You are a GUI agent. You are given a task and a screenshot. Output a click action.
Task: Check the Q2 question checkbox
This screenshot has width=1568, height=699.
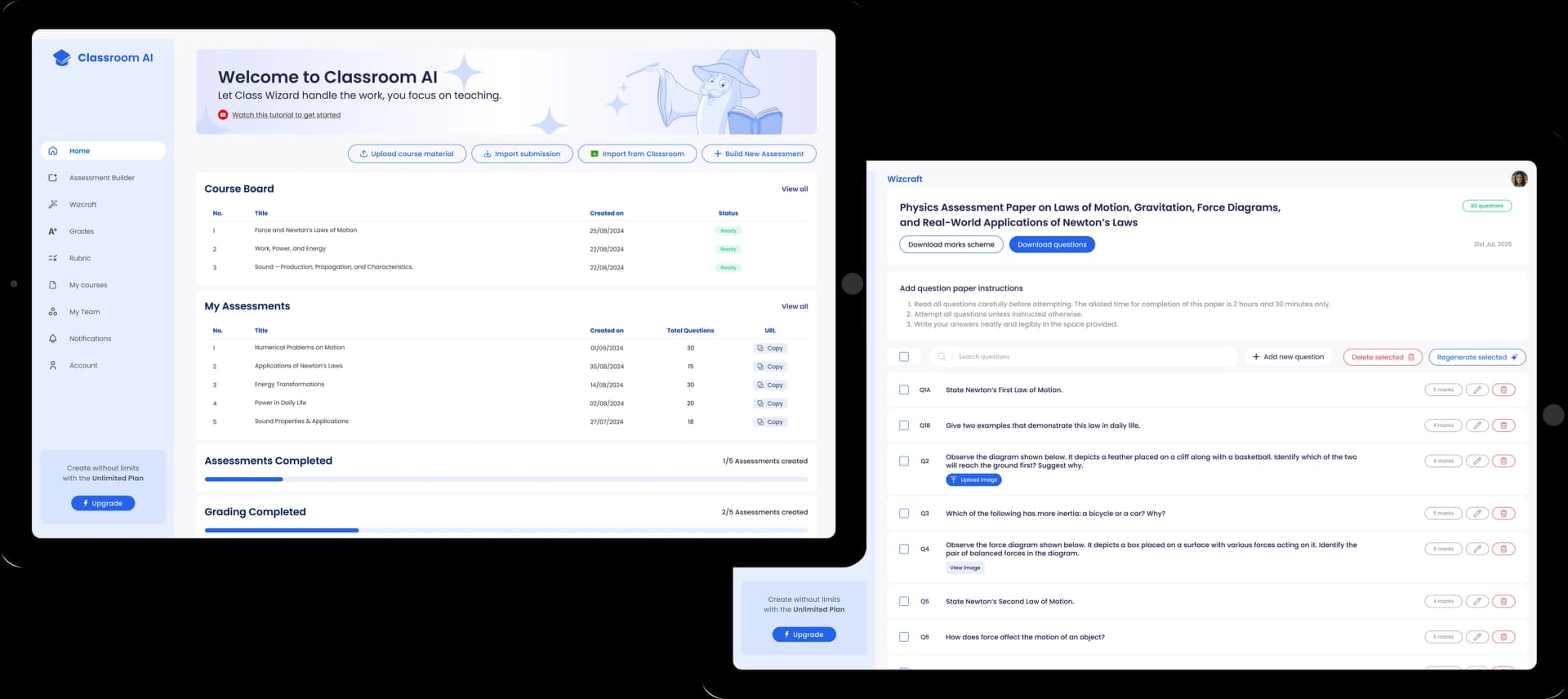[x=904, y=461]
